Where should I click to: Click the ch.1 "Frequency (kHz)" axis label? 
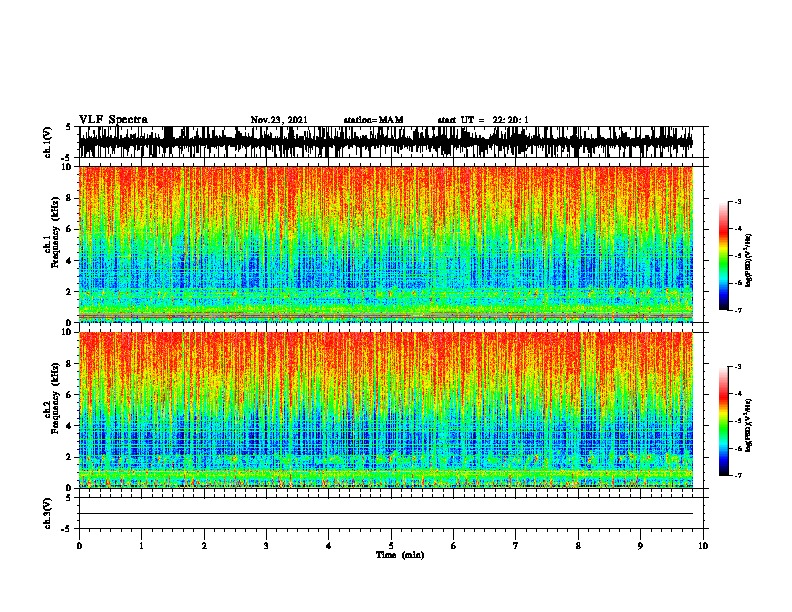pyautogui.click(x=55, y=232)
